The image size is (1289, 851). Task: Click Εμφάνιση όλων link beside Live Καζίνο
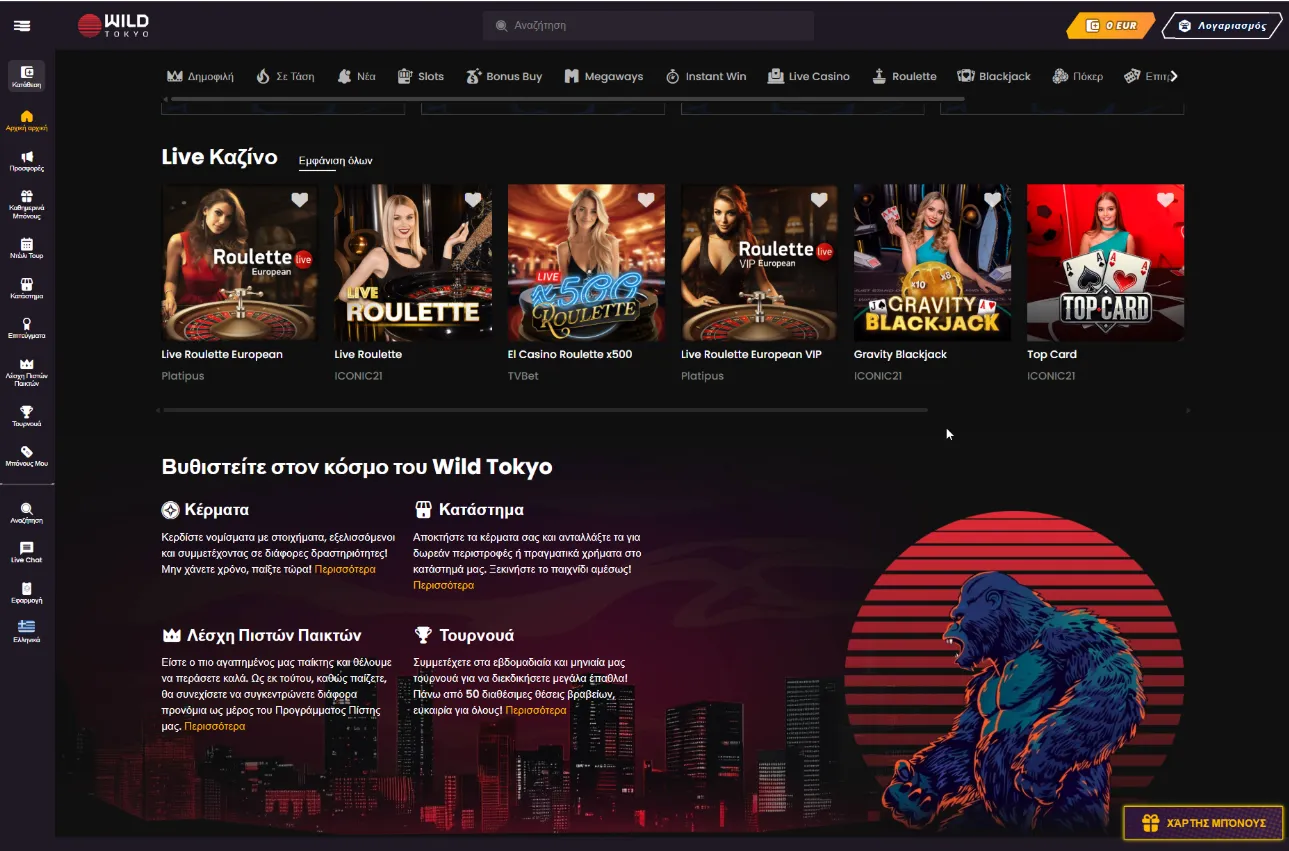tap(335, 160)
